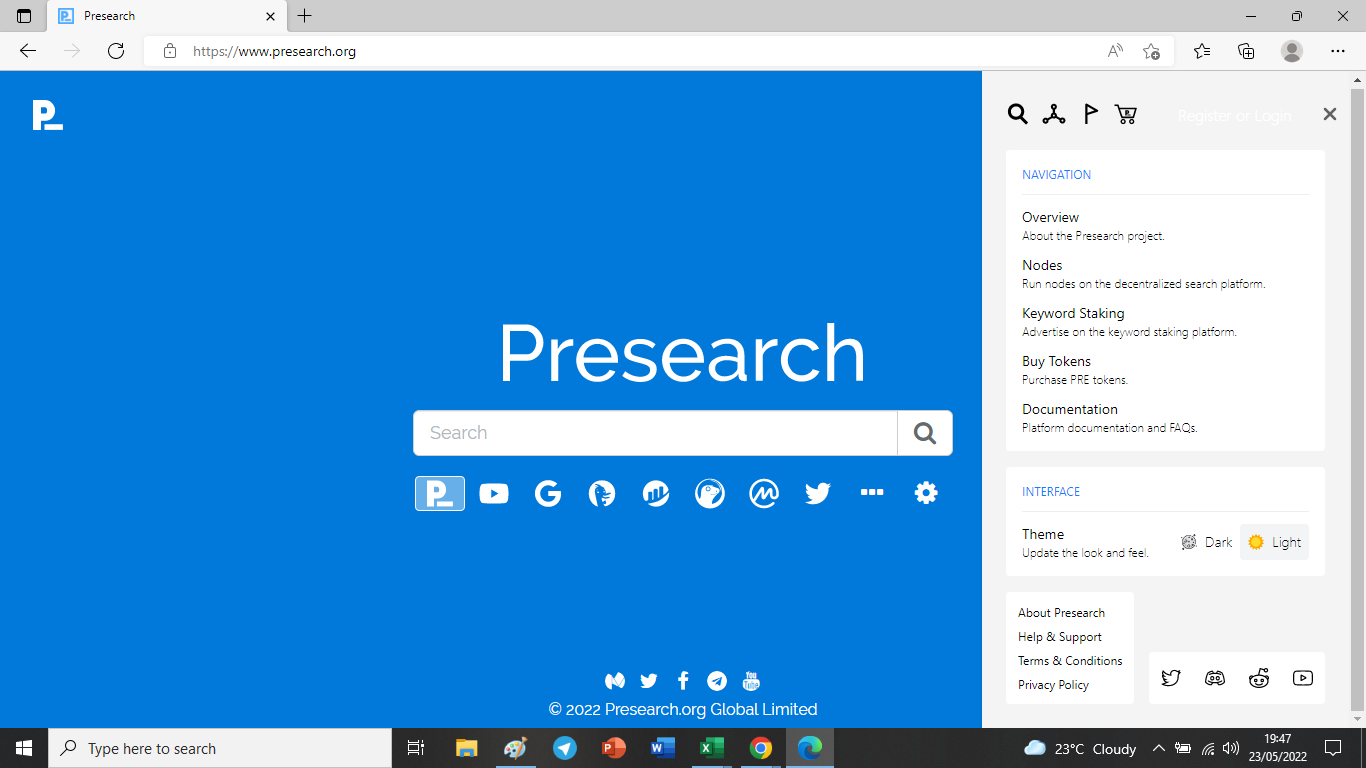
Task: Open the Telegram icon in the page footer
Action: [x=717, y=681]
